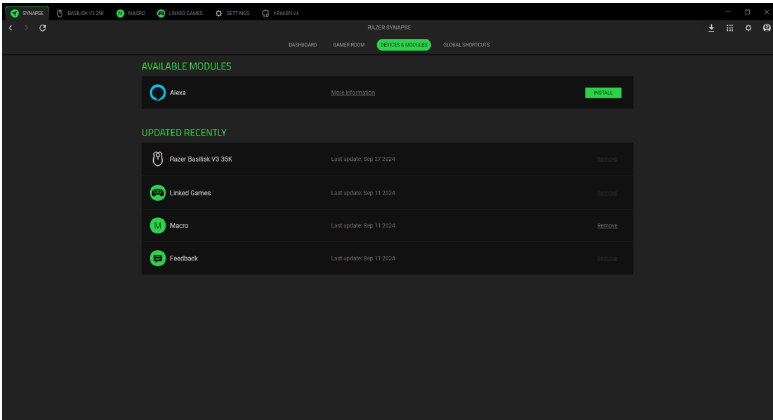Select the Dashboard sub-tab

303,45
